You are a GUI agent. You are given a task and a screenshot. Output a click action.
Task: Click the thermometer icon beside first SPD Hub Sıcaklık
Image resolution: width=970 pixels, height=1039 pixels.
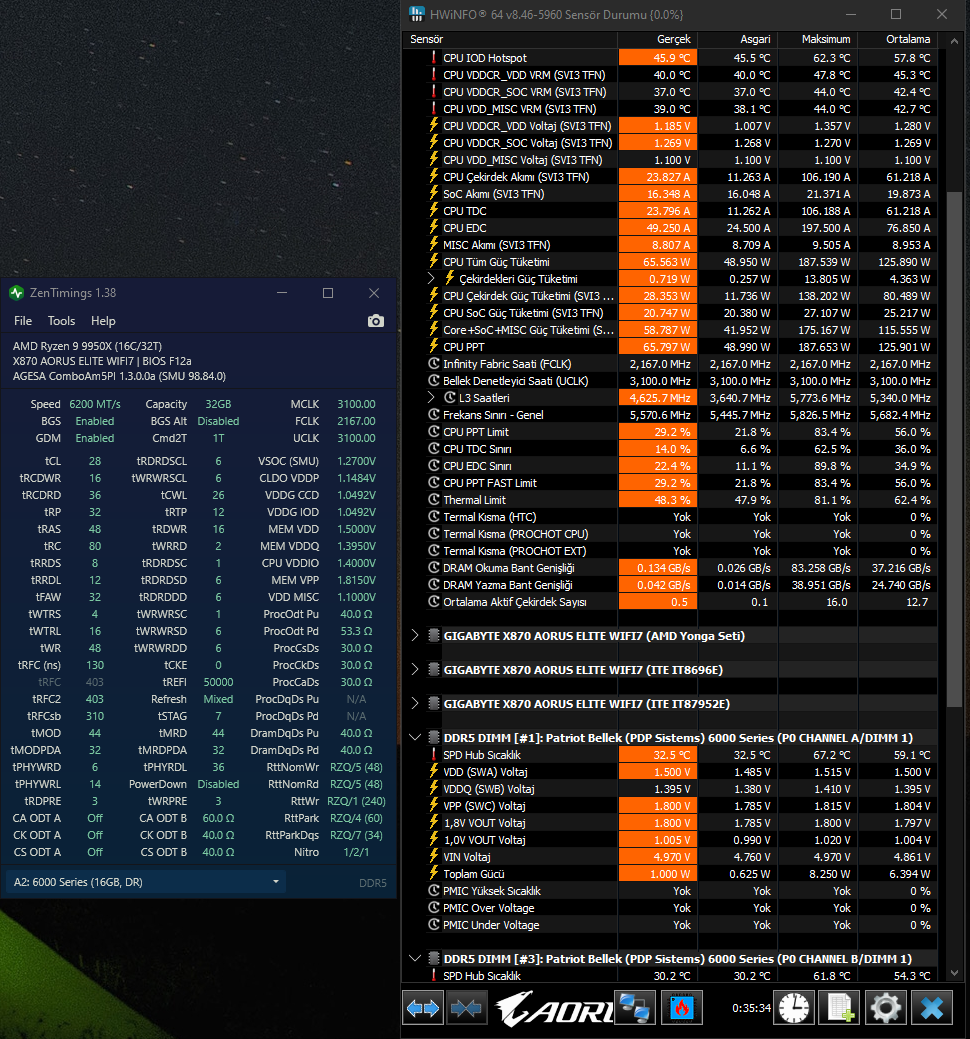(434, 754)
